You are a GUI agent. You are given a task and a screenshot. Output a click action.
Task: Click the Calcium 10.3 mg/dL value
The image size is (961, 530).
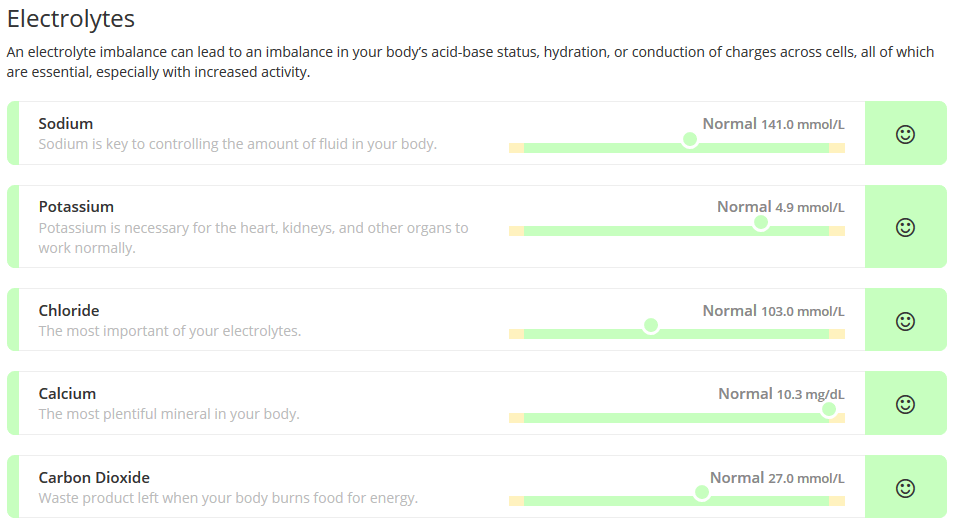[810, 395]
